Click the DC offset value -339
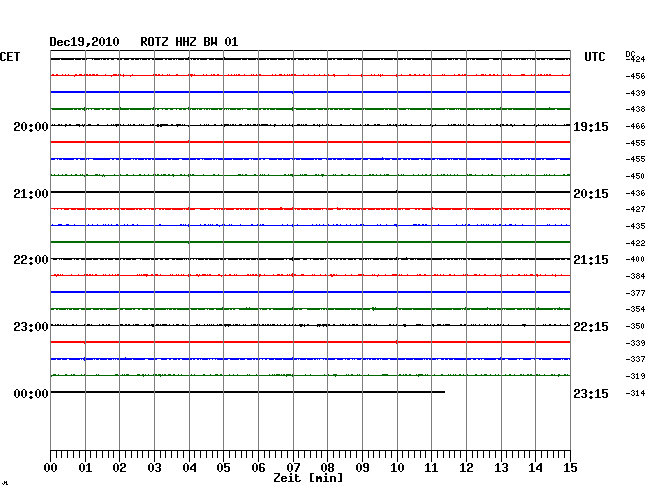The height and width of the screenshot is (494, 650). (x=635, y=343)
